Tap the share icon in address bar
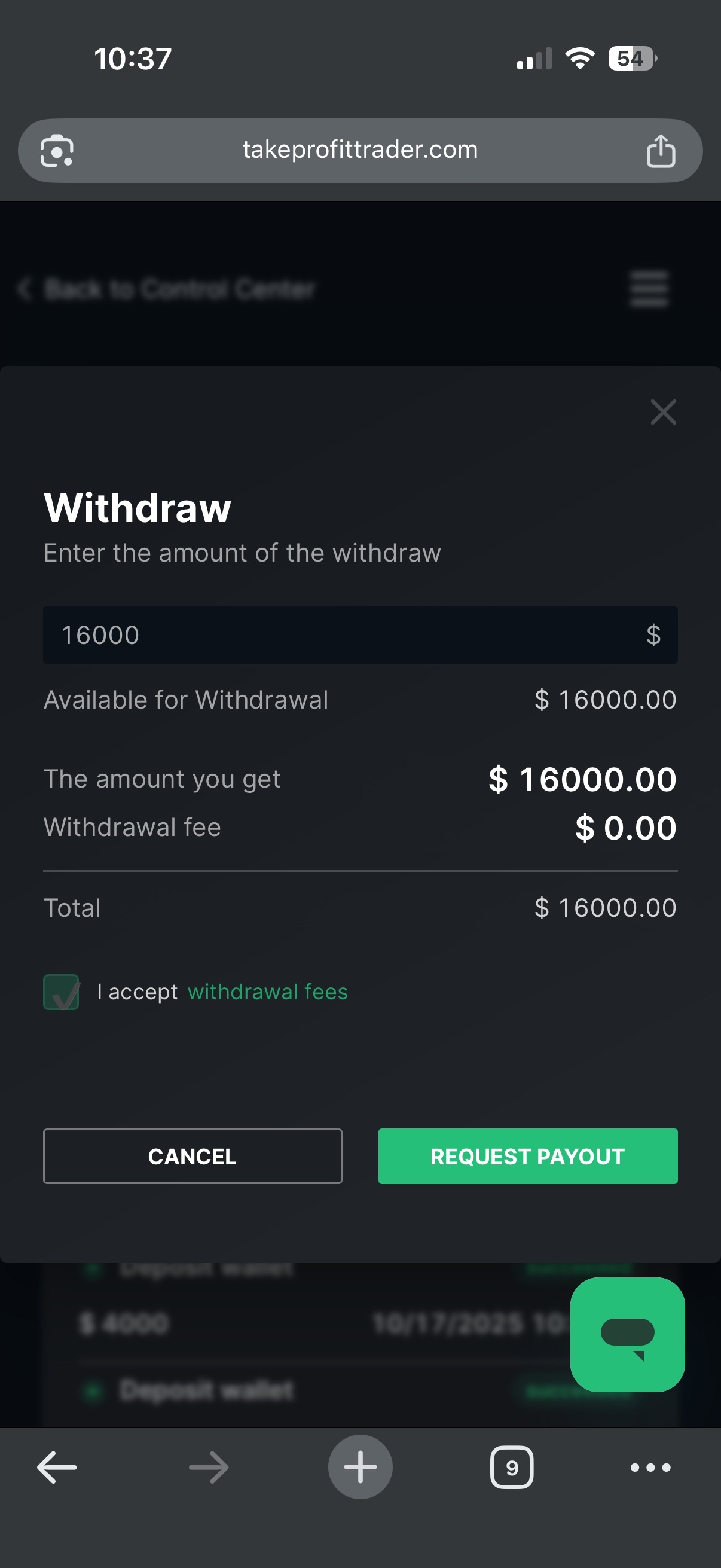This screenshot has width=721, height=1568. click(x=660, y=150)
